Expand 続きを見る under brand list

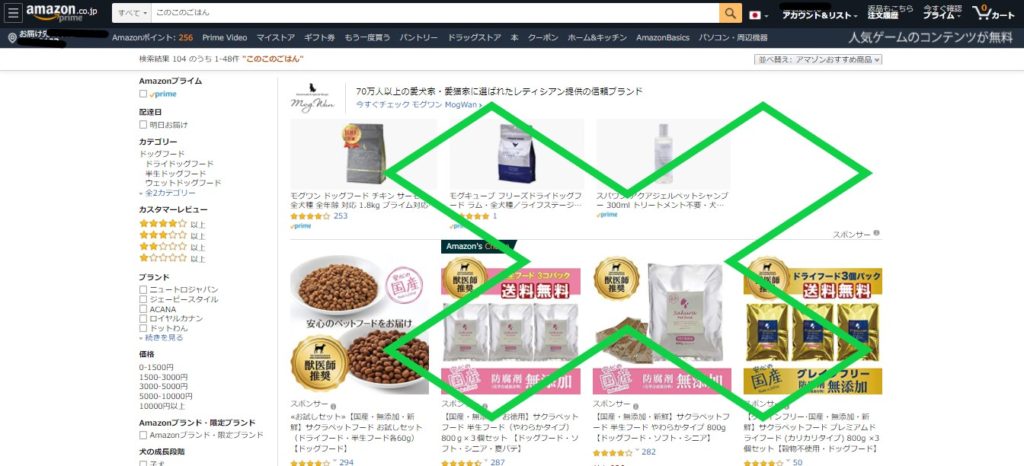click(163, 337)
